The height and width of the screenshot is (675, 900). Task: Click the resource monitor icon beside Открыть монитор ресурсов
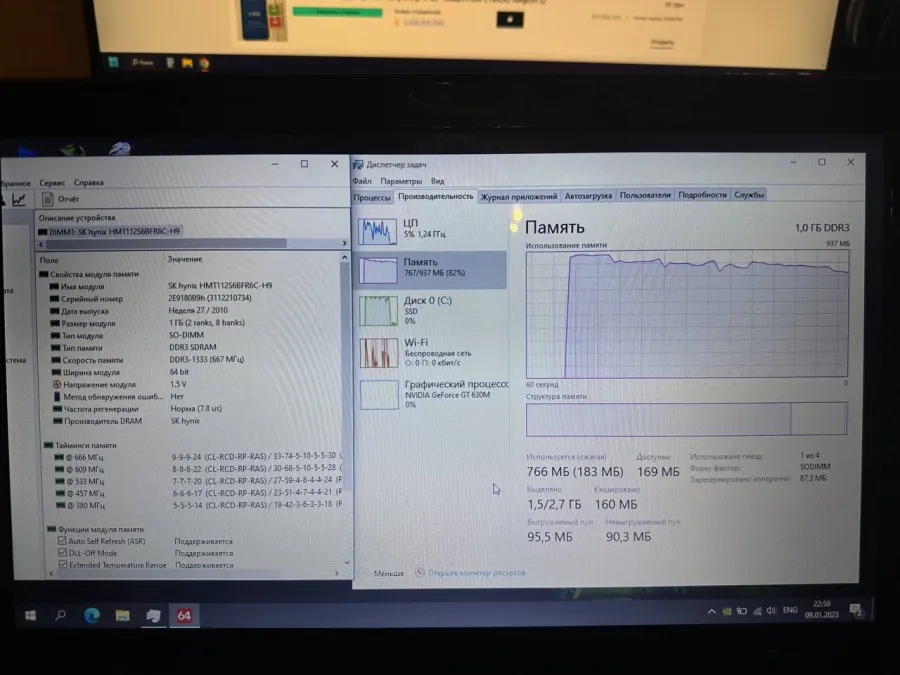(420, 572)
